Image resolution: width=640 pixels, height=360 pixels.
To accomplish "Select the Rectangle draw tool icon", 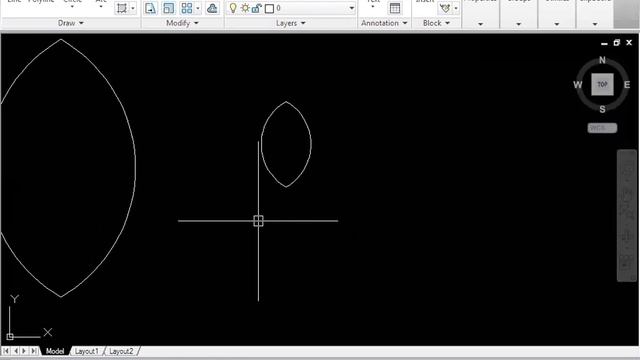I will [122, 8].
